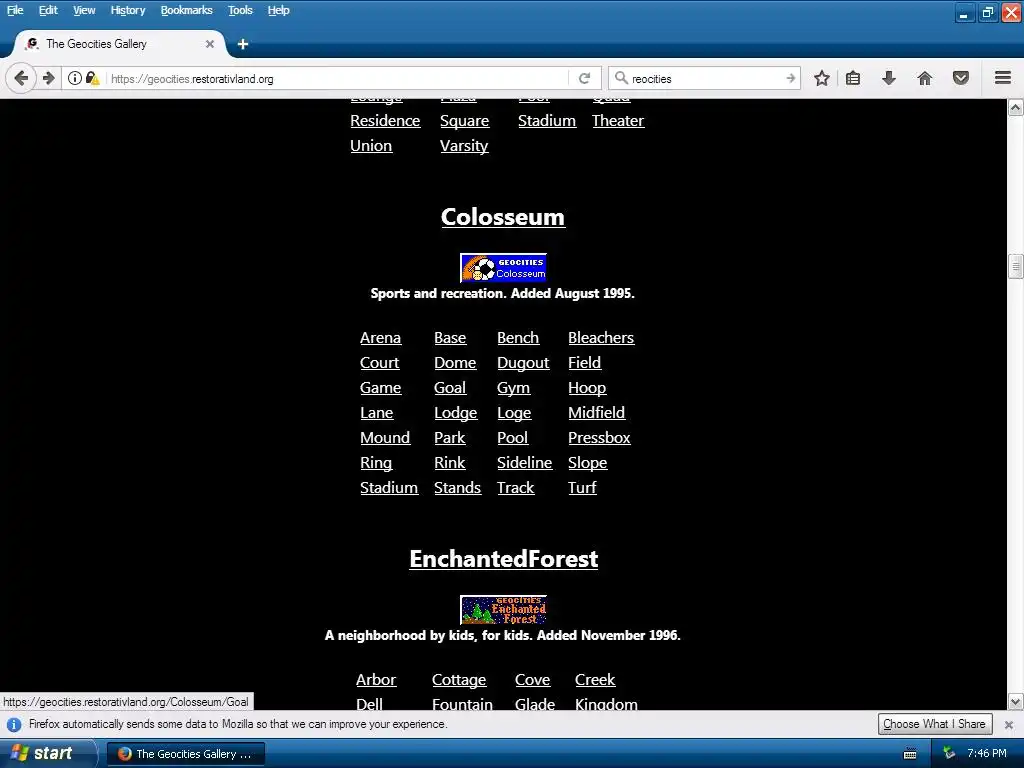Open the Residence link
This screenshot has width=1024, height=768.
pos(385,121)
